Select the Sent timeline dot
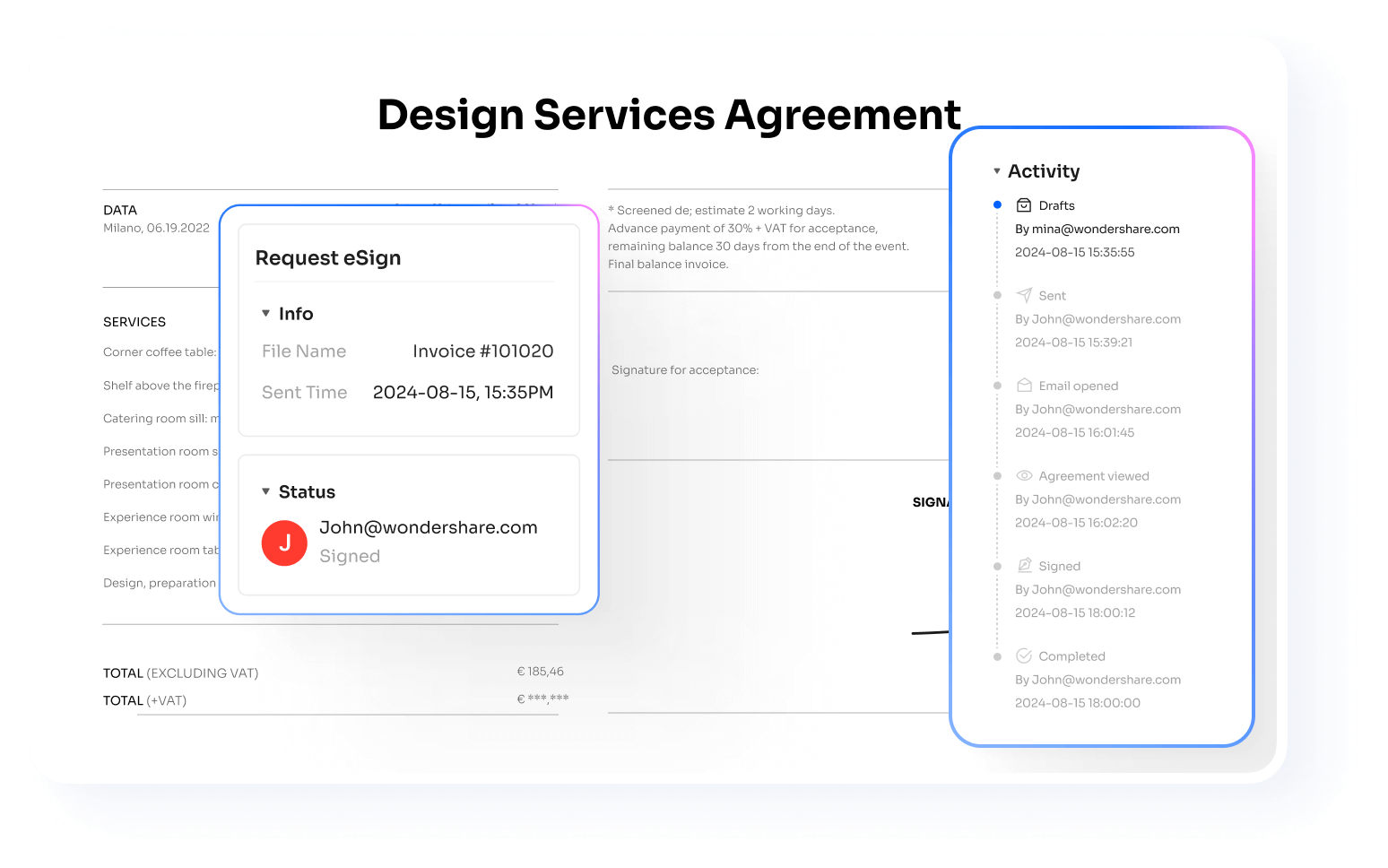Viewport: 1388px width, 868px height. coord(997,295)
